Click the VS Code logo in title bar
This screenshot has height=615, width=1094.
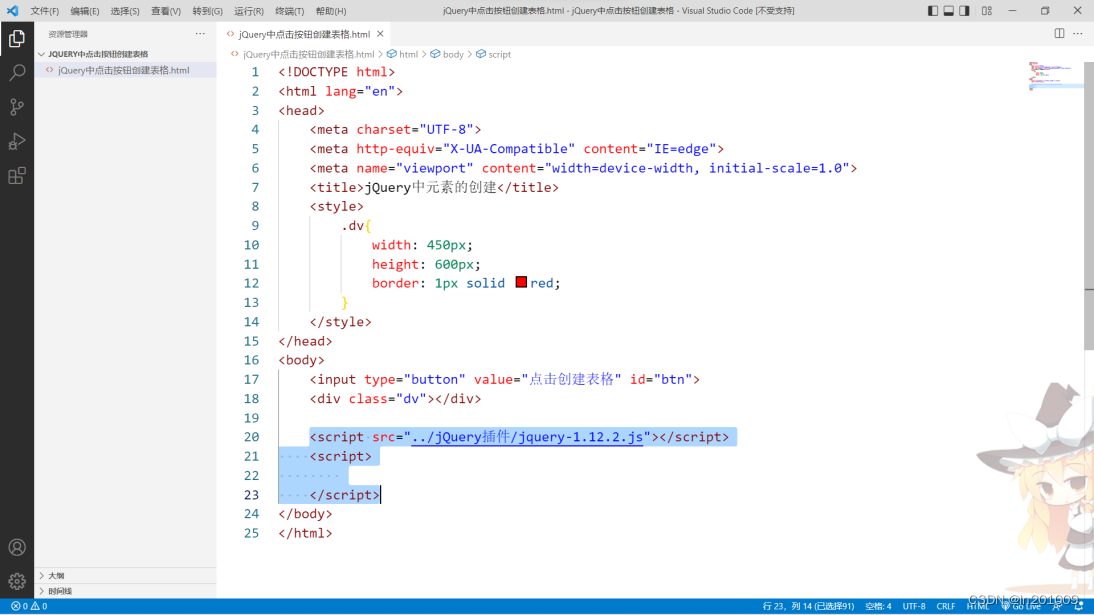pos(13,10)
